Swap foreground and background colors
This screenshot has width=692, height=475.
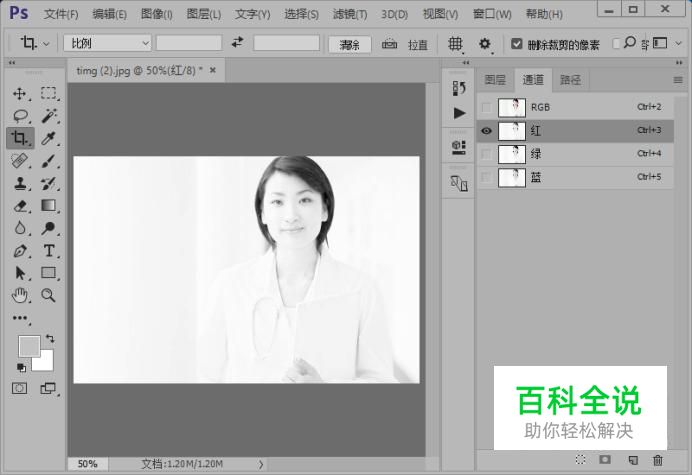[x=50, y=338]
